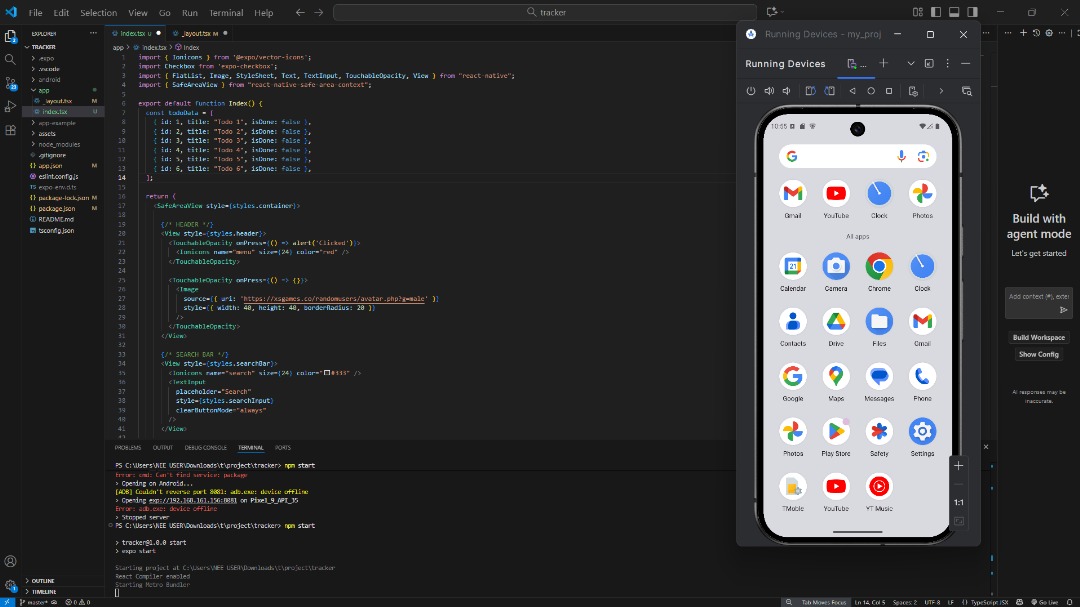1080x607 pixels.
Task: Open the YT Music app on emulator
Action: pyautogui.click(x=879, y=493)
